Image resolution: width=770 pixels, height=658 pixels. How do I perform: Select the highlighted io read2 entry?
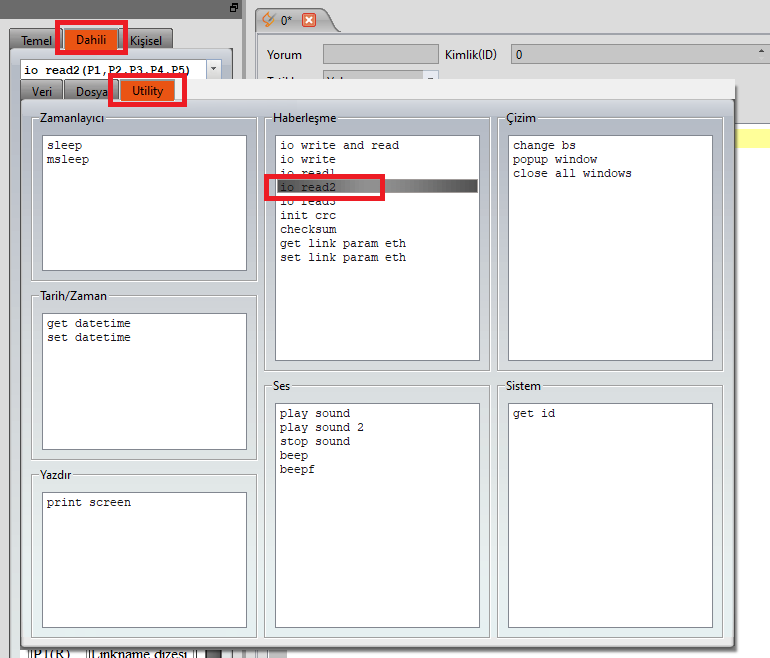tap(308, 187)
